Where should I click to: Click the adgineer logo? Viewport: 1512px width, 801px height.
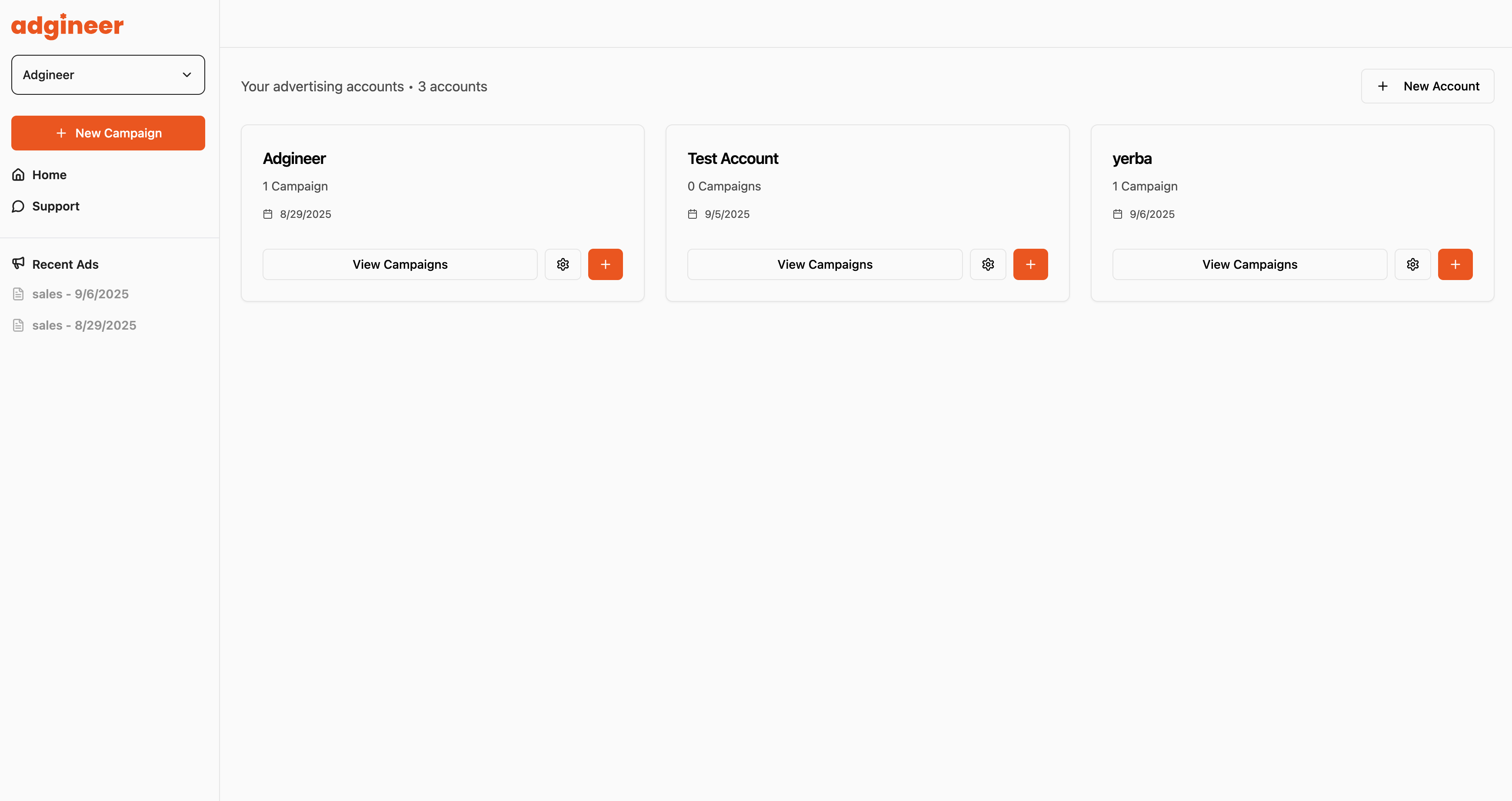(x=67, y=26)
